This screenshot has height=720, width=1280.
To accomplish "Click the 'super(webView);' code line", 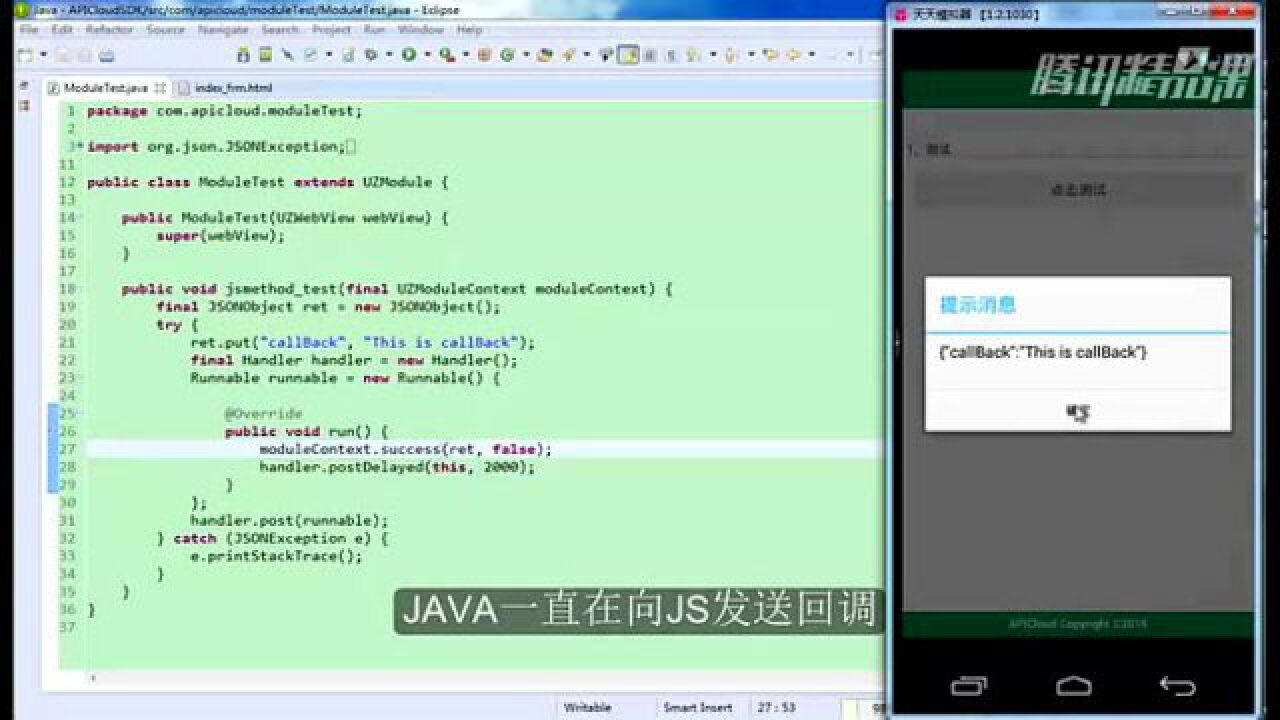I will [x=220, y=236].
